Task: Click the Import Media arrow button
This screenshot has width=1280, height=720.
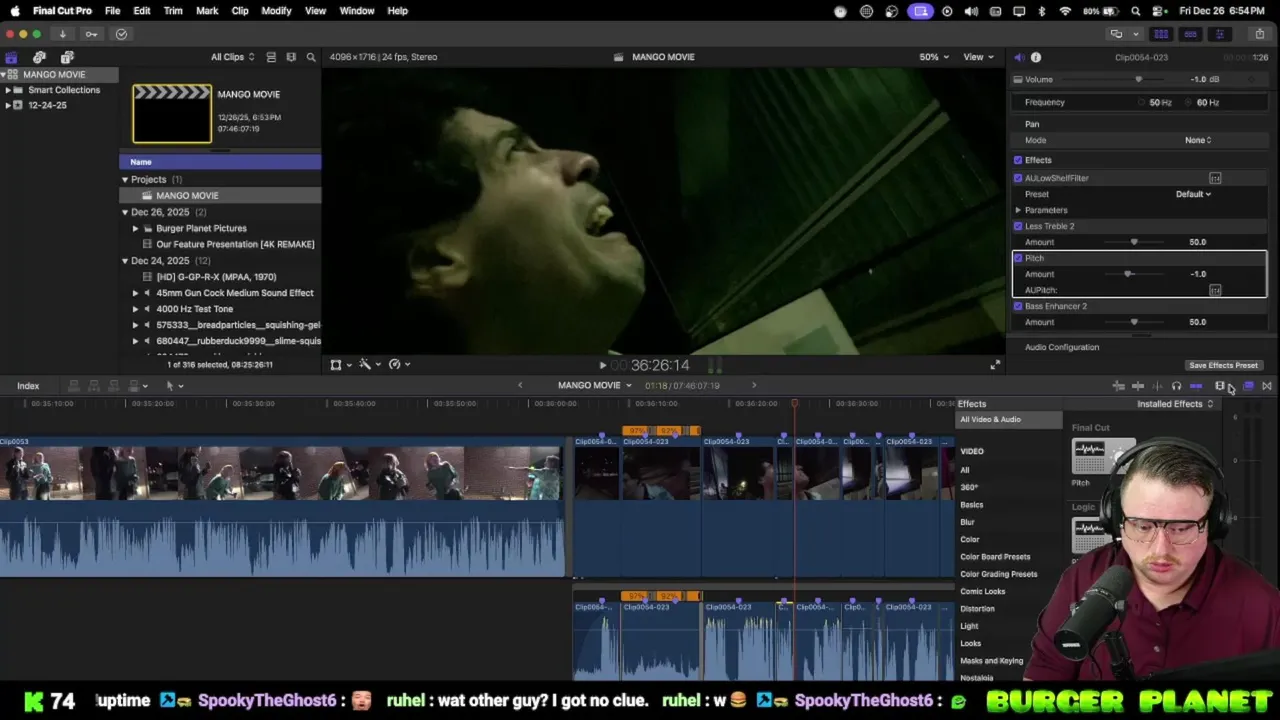Action: pos(62,34)
